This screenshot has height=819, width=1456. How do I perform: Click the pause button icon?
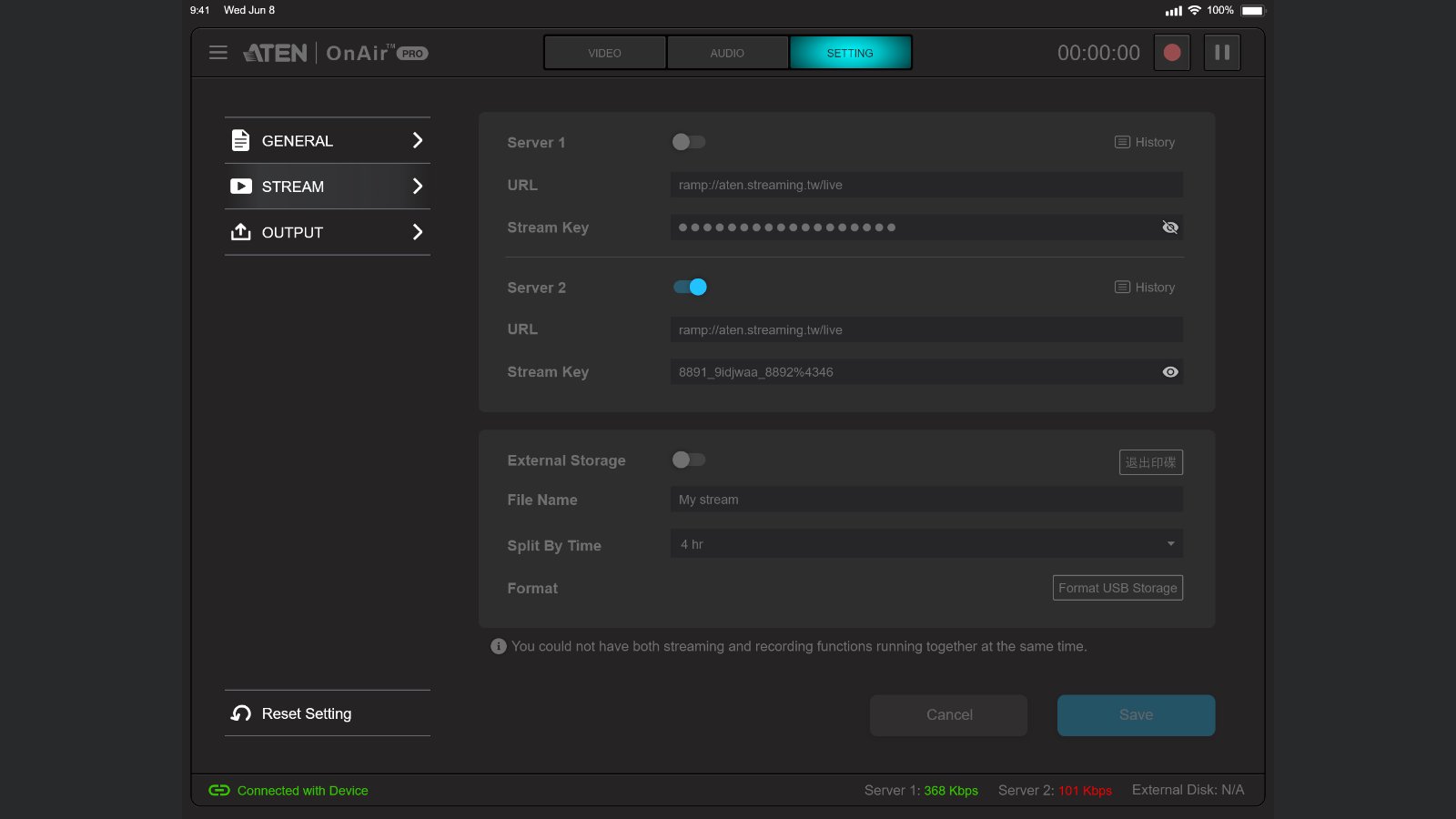[1222, 53]
